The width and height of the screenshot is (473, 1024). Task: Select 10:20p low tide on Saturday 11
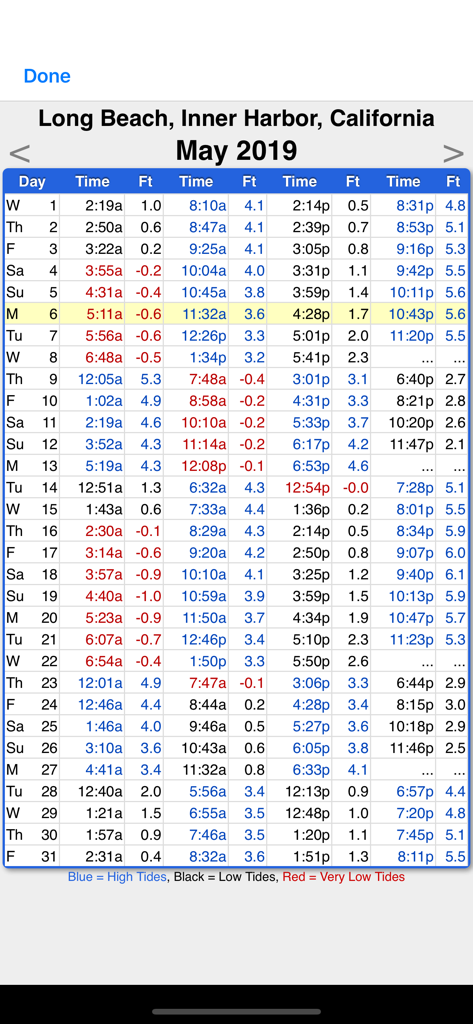point(411,423)
